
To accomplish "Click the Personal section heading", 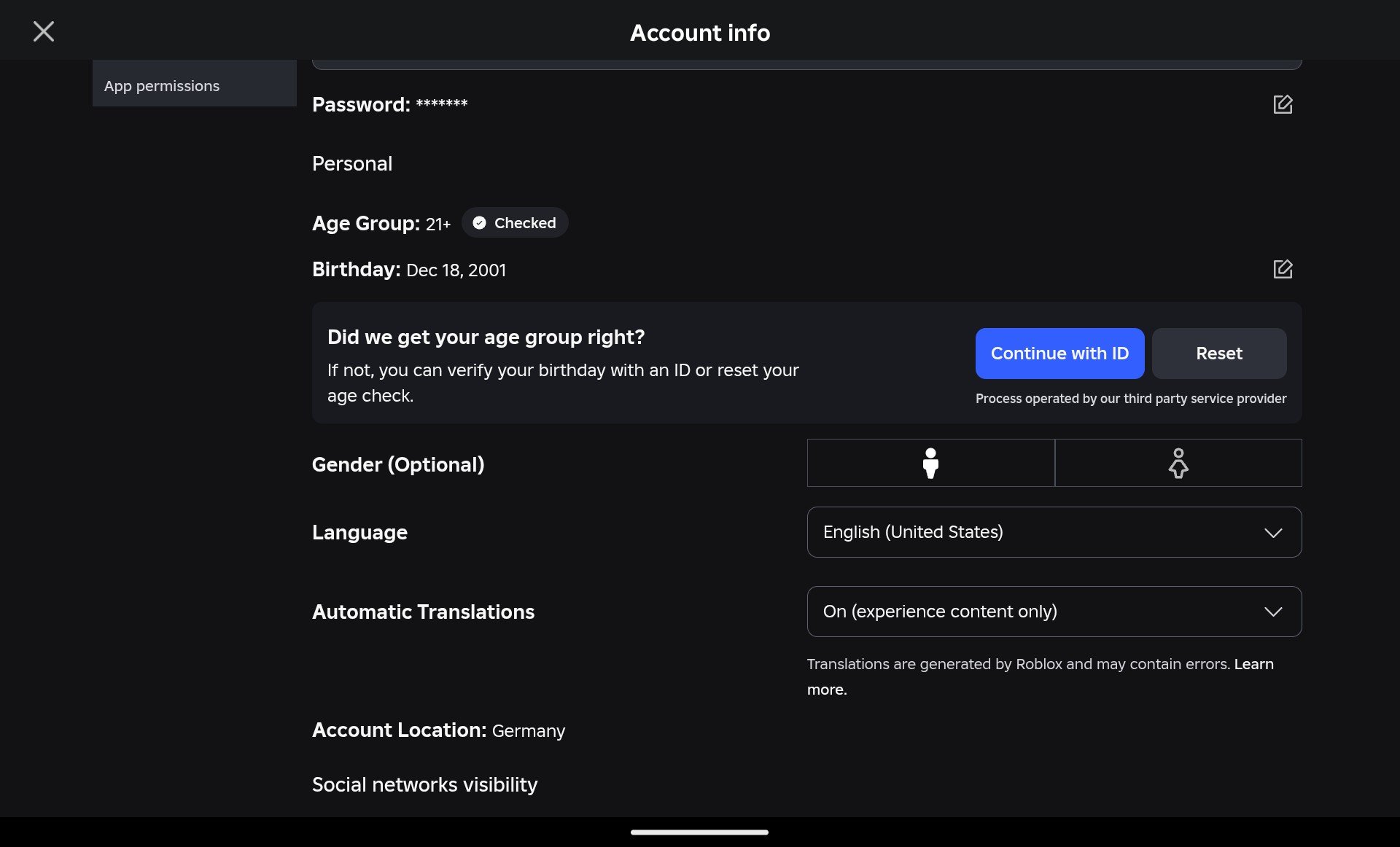I will tap(352, 164).
